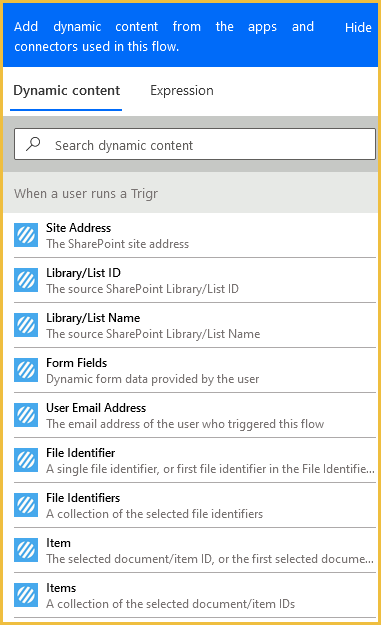The width and height of the screenshot is (381, 625).
Task: Focus the Search dynamic content field
Action: [195, 144]
